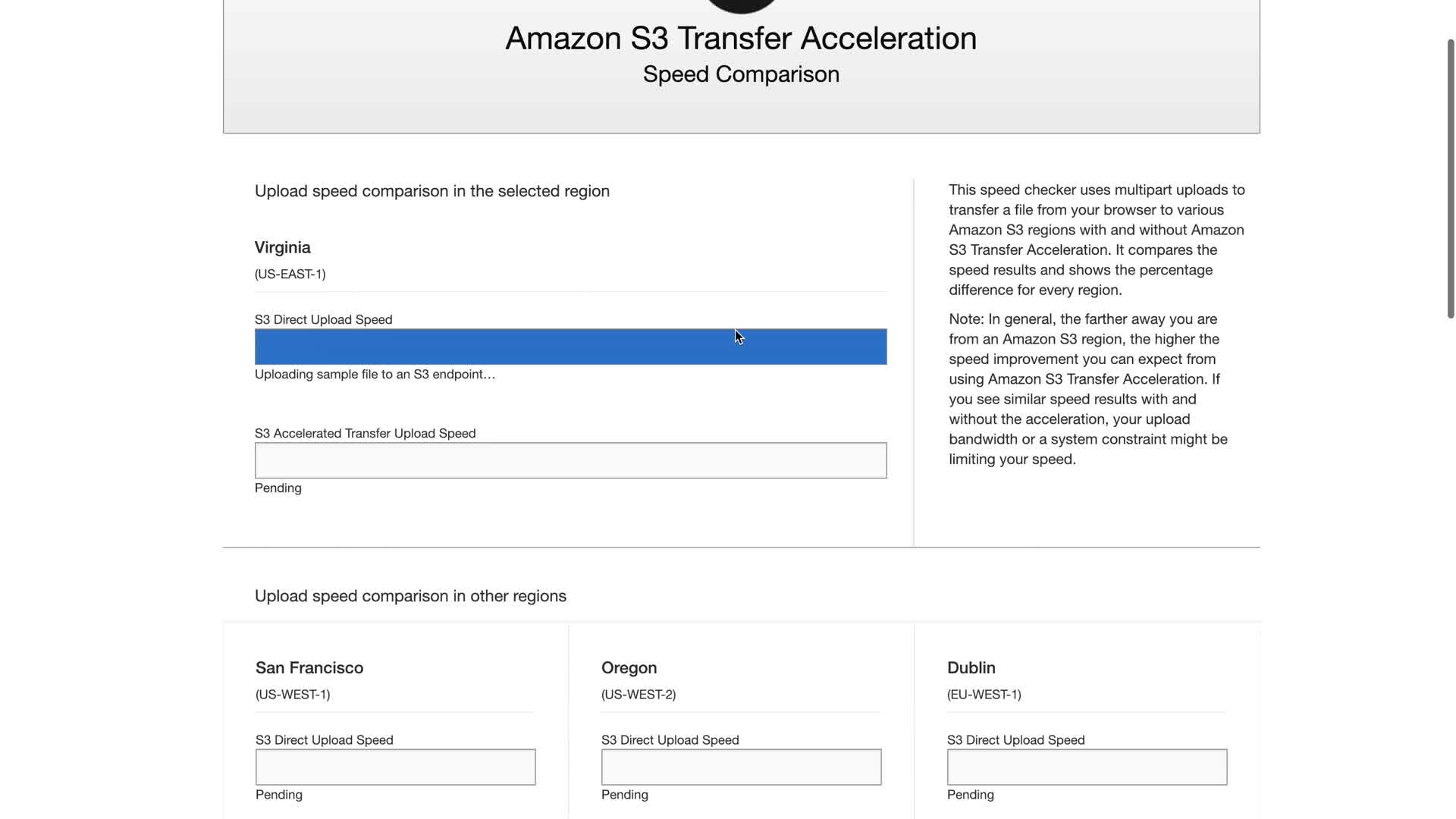Click the Note paragraph about speed improvement

(x=1087, y=389)
